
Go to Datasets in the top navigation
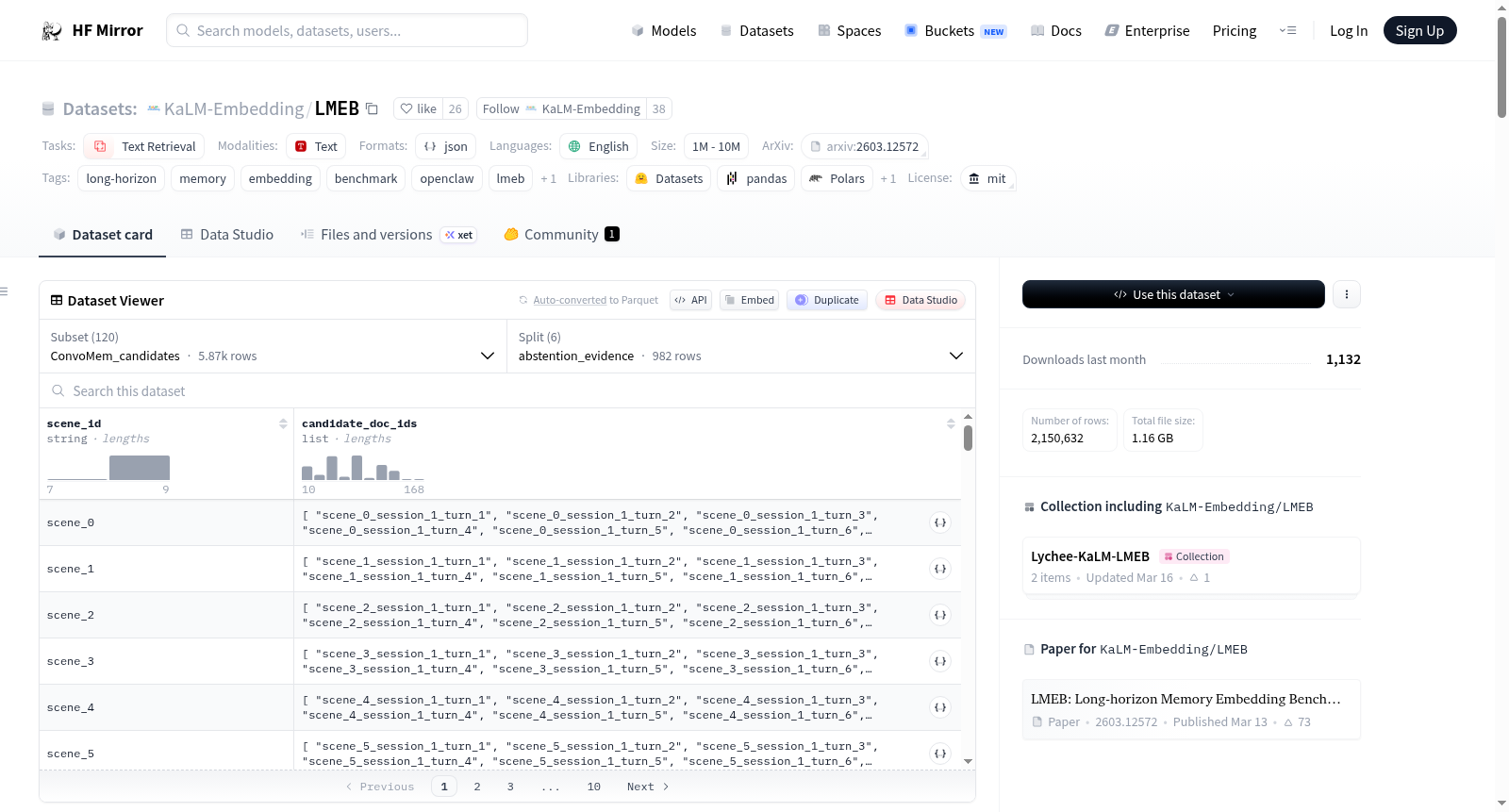click(x=757, y=31)
